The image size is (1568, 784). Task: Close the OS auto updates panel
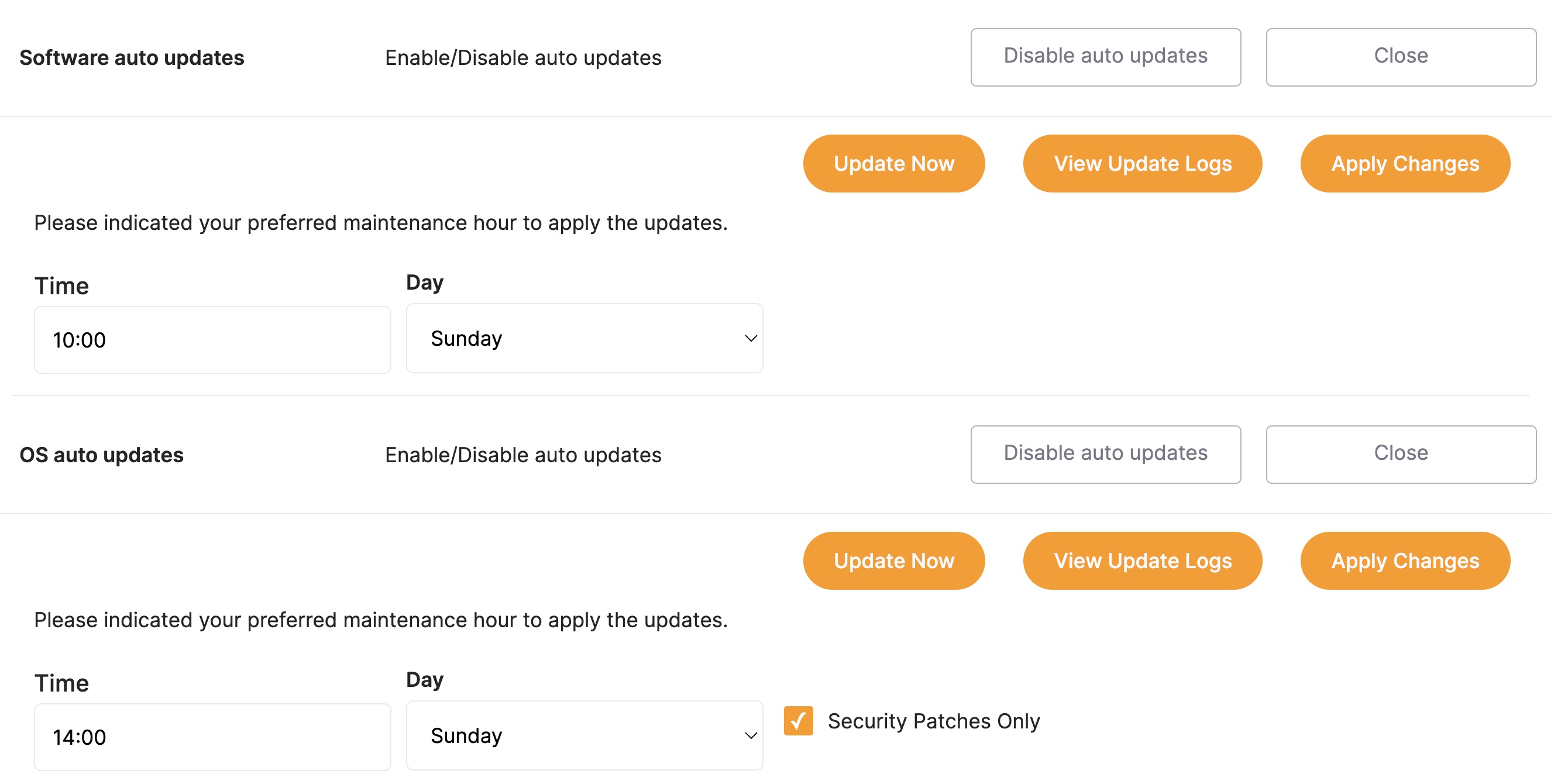pyautogui.click(x=1400, y=453)
